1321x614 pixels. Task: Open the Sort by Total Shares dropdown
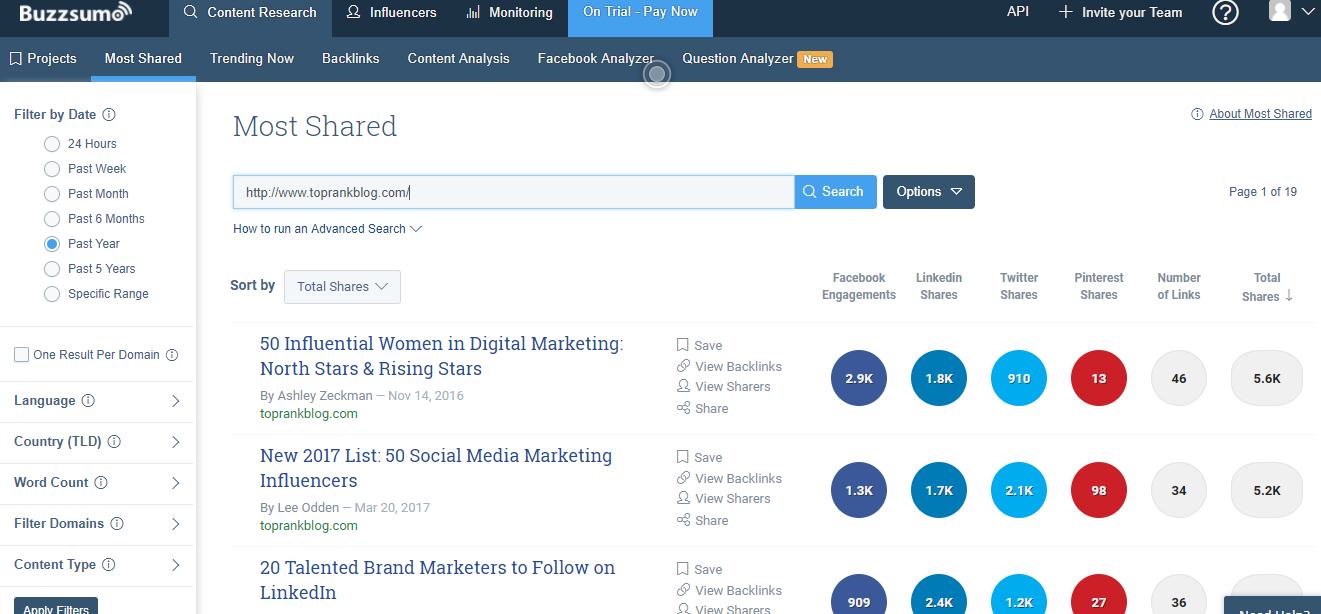pos(342,287)
